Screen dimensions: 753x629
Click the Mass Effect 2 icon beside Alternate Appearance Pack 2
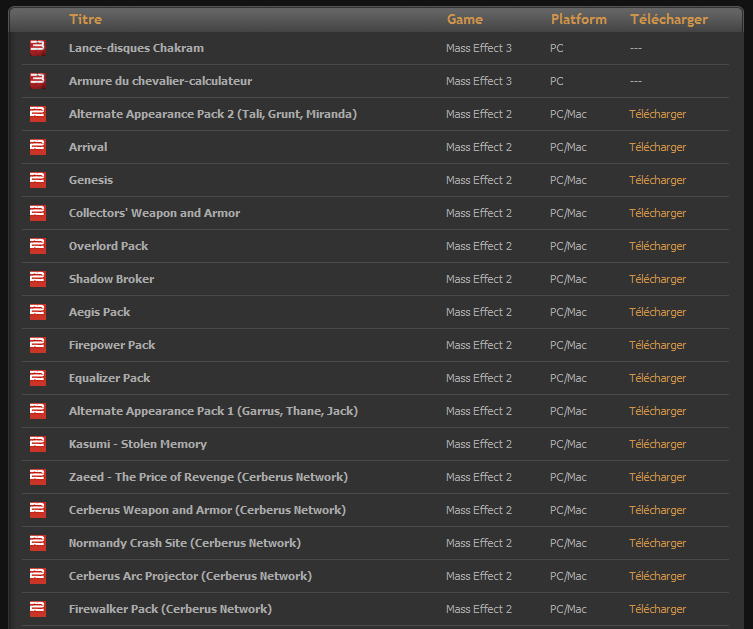pos(38,114)
